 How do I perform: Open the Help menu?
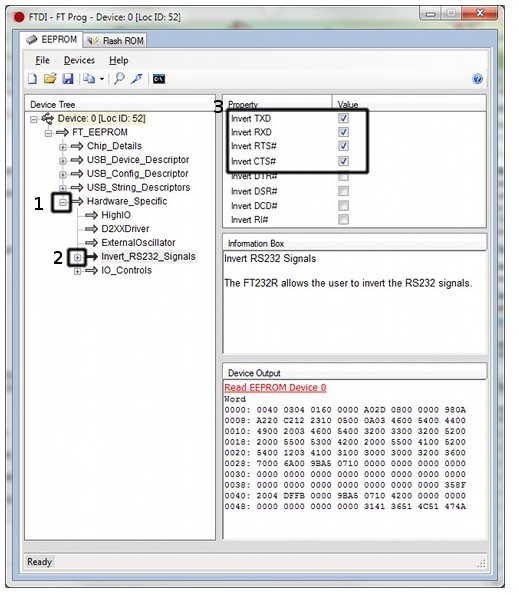pos(119,60)
